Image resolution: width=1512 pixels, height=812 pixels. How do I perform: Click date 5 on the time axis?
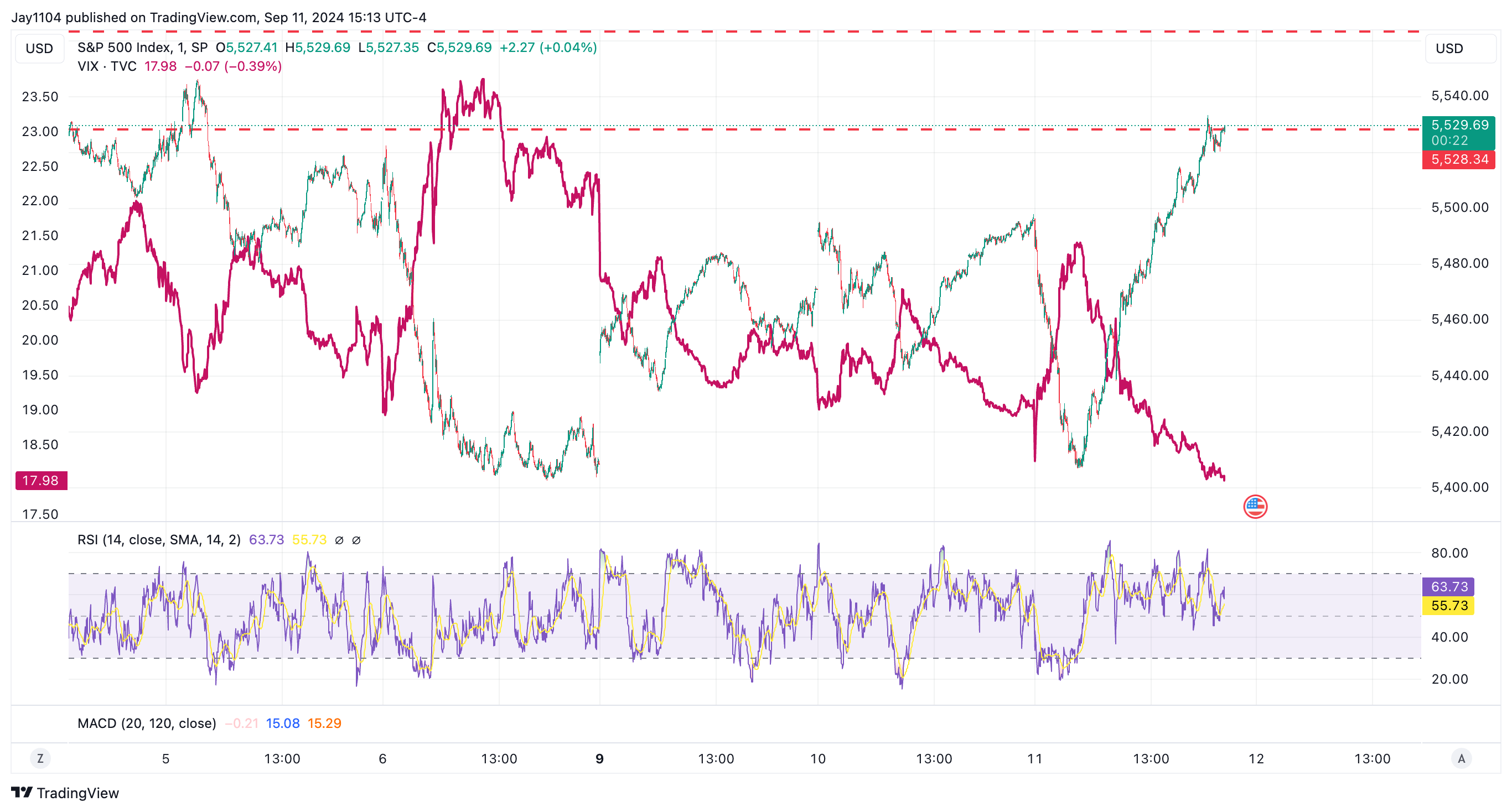coord(165,758)
